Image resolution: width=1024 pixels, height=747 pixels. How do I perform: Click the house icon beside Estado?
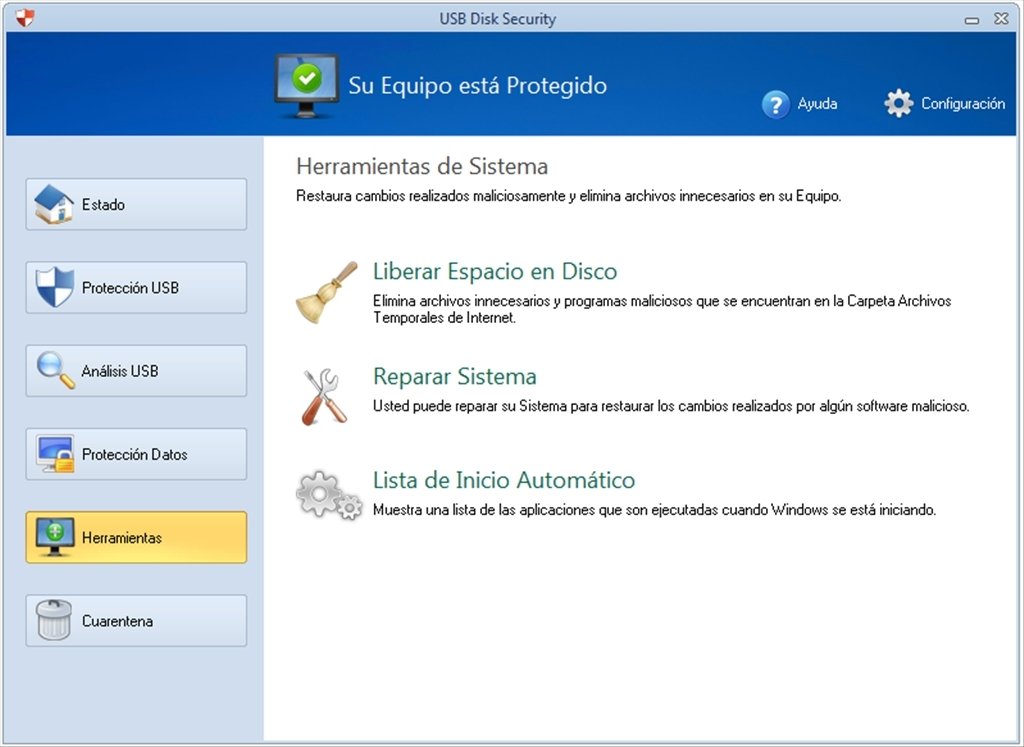[54, 204]
